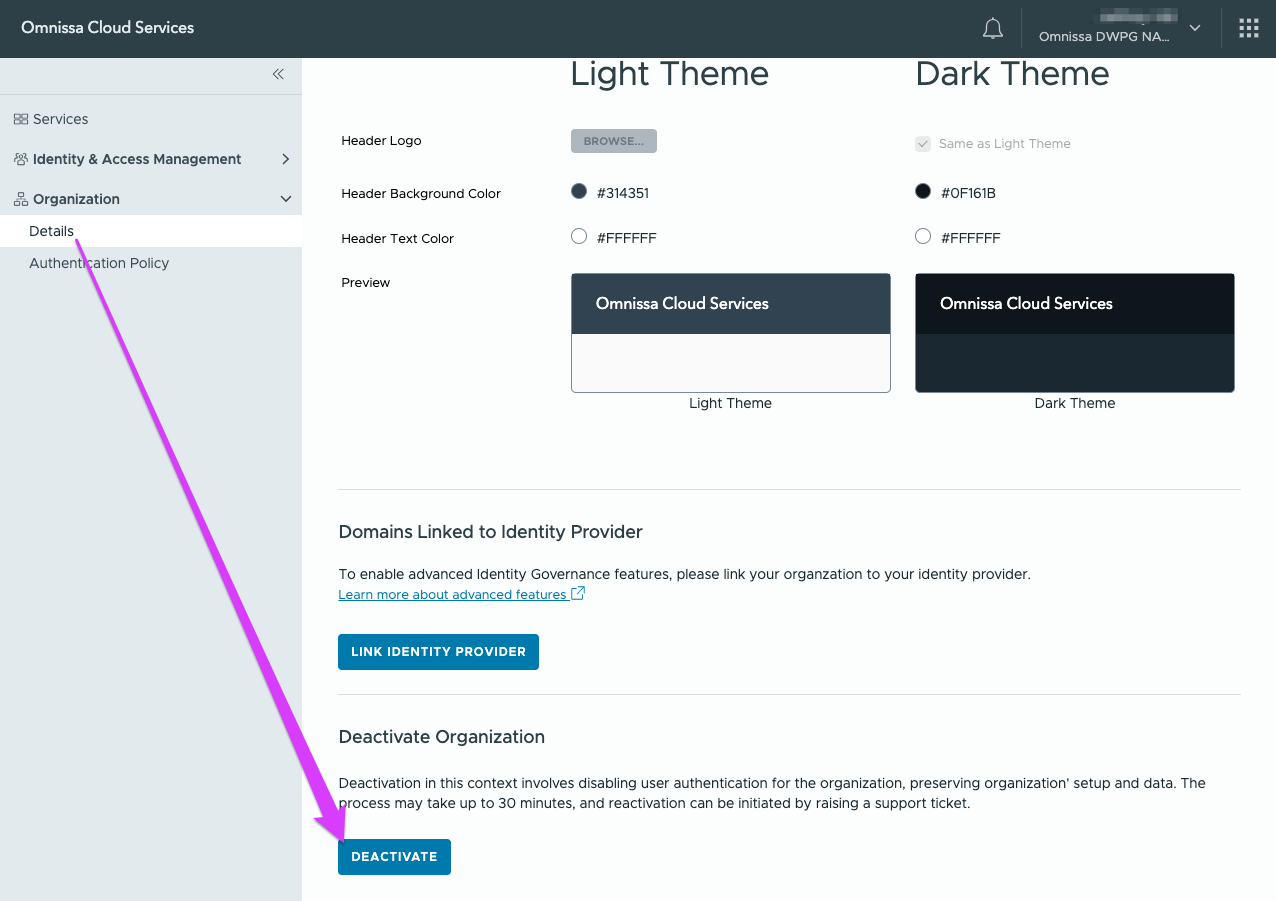Open the notifications bell icon
The image size is (1276, 901).
(992, 29)
